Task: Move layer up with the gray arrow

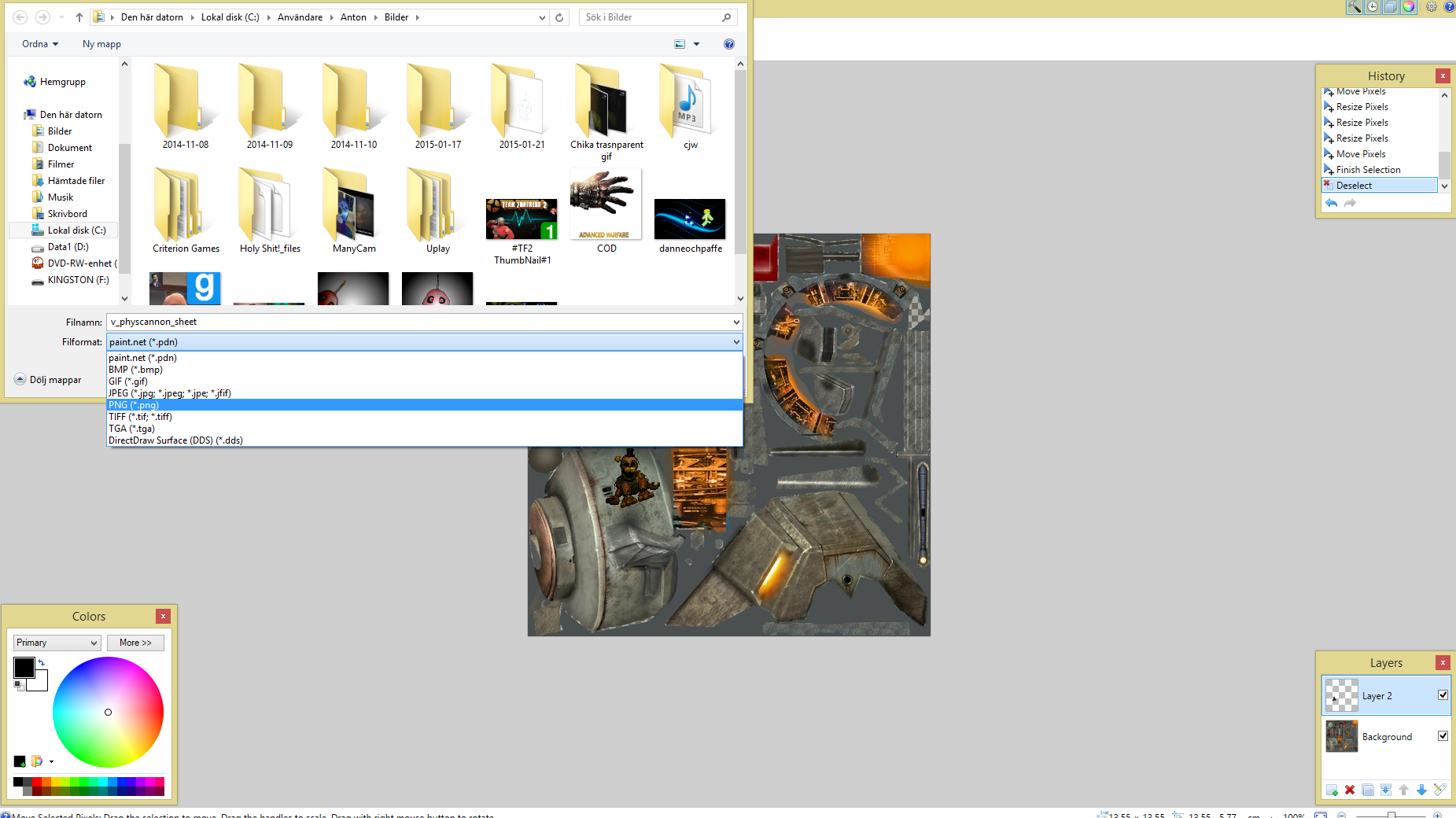Action: (1404, 790)
